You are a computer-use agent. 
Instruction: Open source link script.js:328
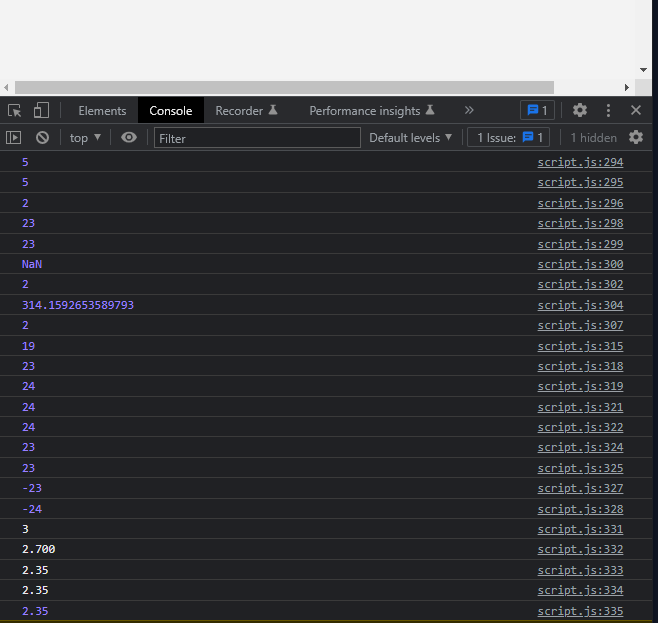coord(580,509)
